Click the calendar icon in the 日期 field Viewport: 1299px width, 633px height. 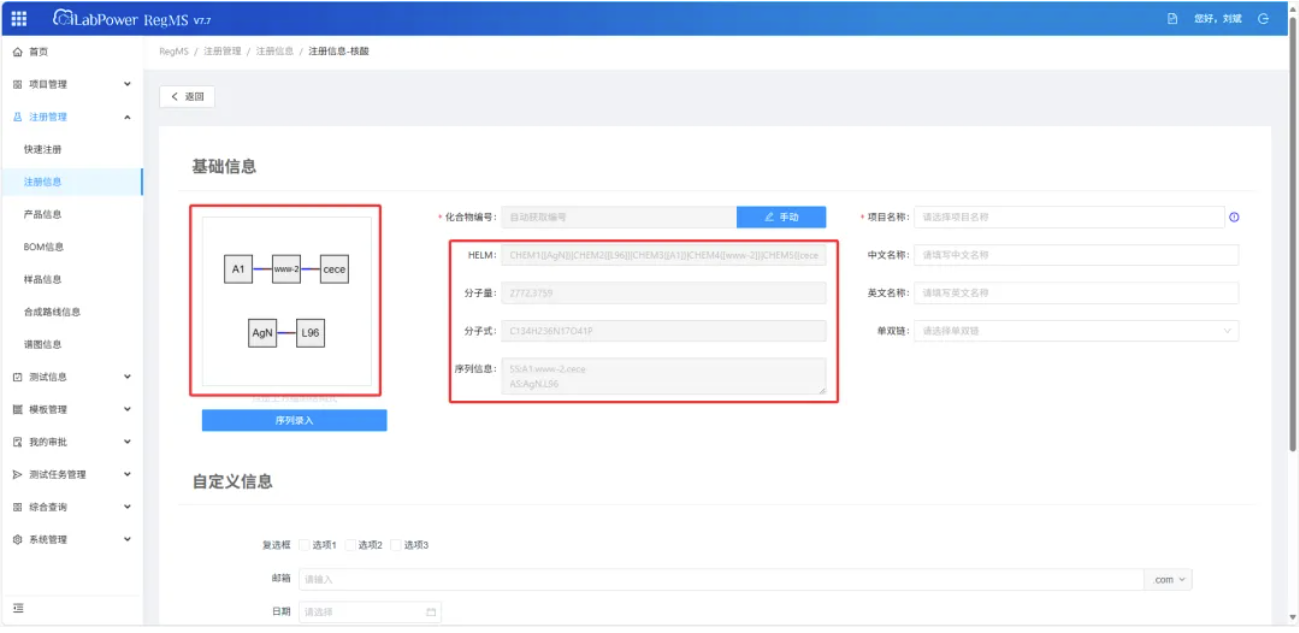tap(431, 612)
